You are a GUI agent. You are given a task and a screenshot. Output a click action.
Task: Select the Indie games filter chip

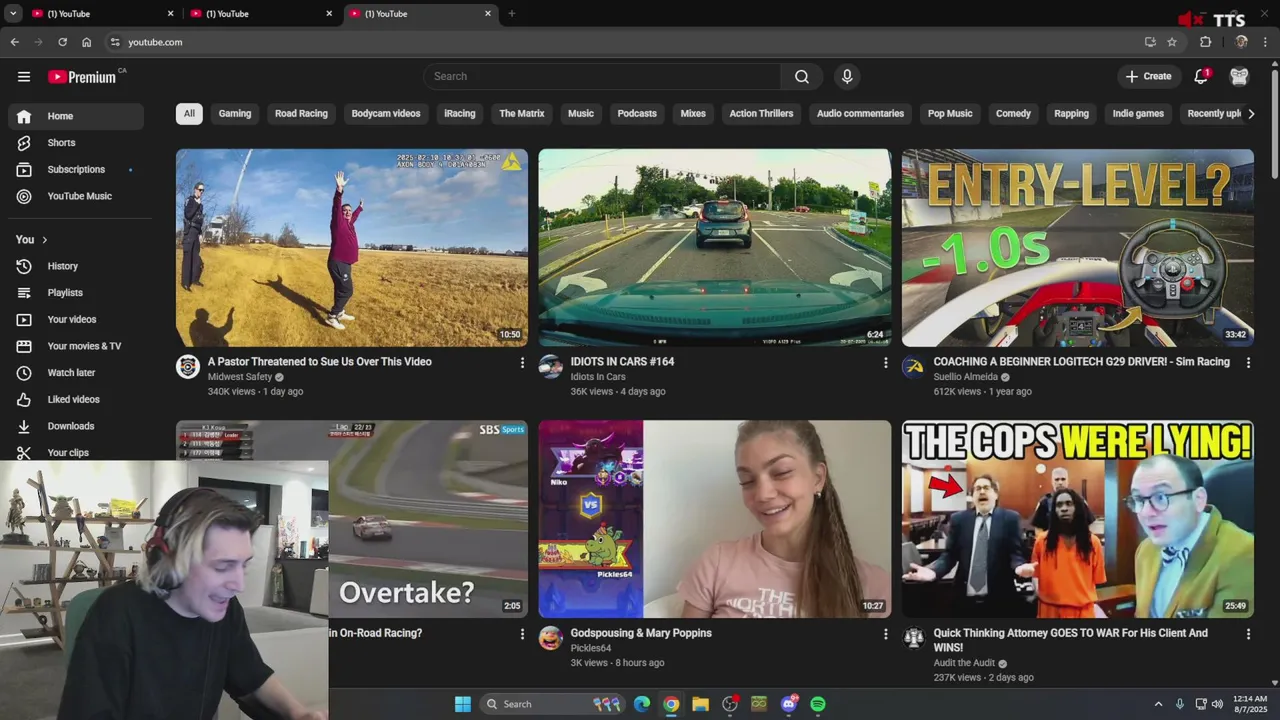(x=1138, y=114)
